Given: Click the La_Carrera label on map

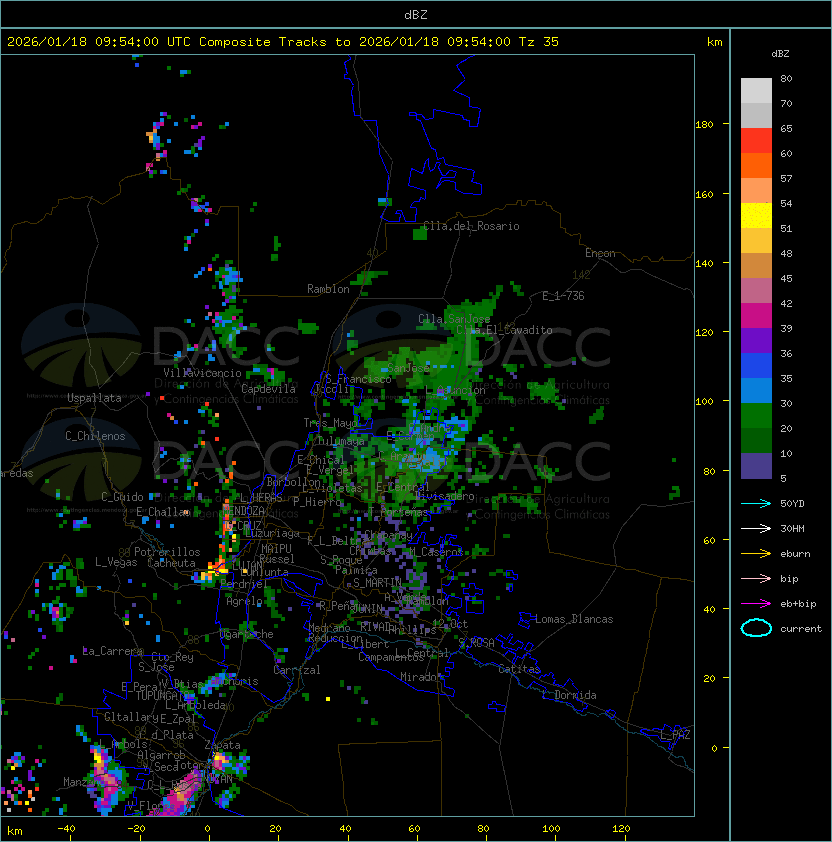Looking at the screenshot, I should tap(113, 651).
